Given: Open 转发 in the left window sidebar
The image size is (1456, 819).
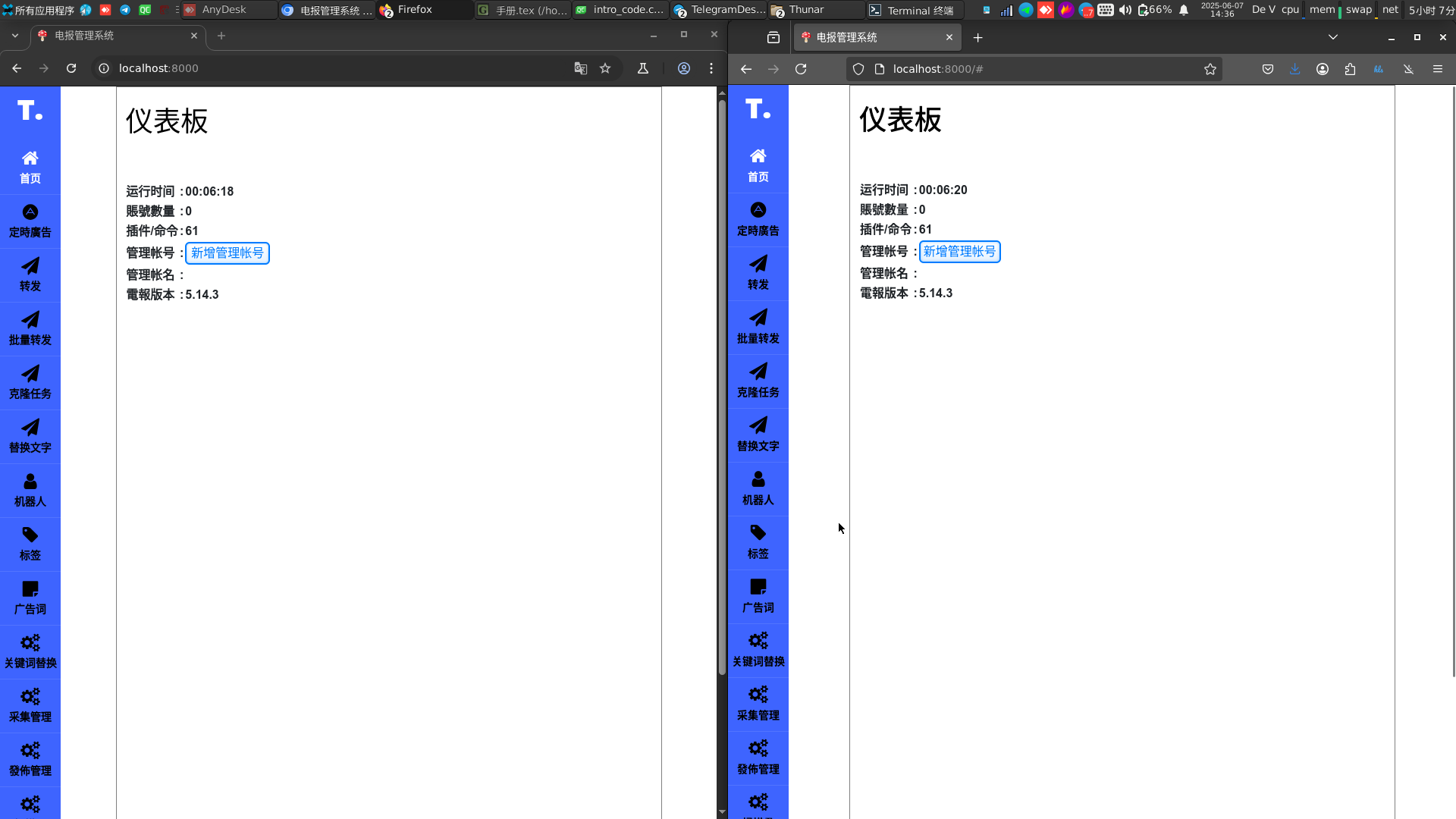Looking at the screenshot, I should 30,275.
